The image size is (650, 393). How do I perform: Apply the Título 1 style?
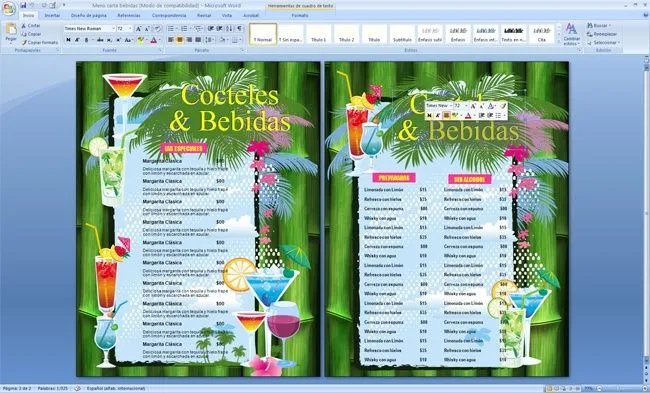[x=318, y=34]
